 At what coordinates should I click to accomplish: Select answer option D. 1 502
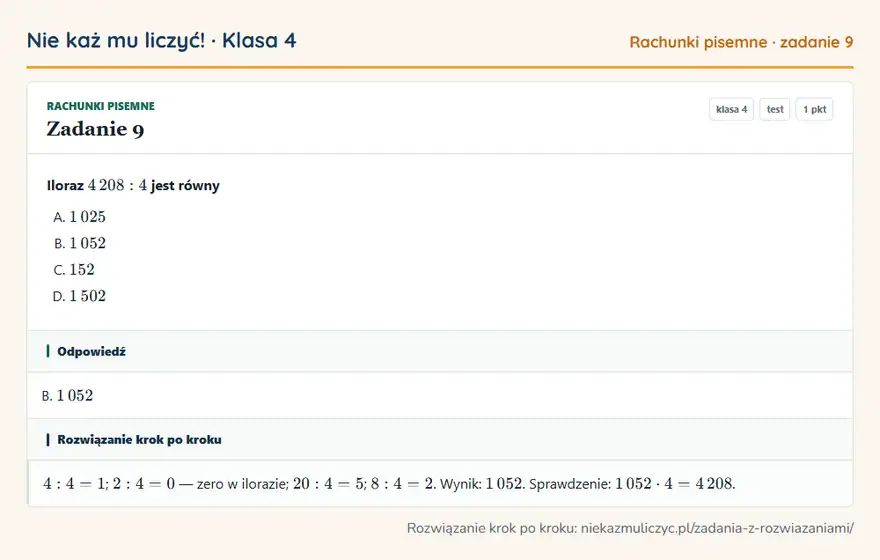coord(79,296)
